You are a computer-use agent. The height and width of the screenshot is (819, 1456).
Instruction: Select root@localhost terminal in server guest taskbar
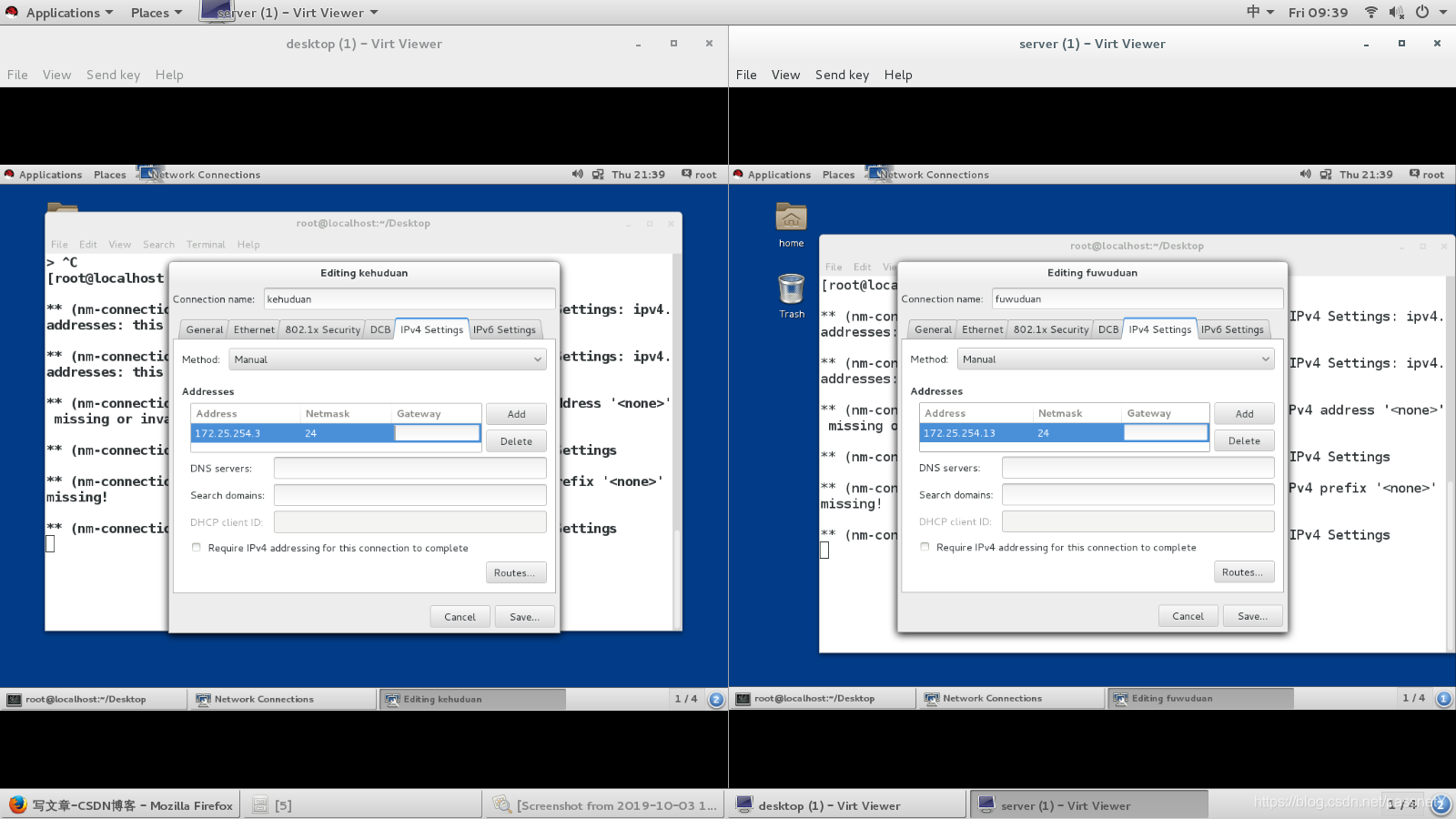pyautogui.click(x=824, y=699)
